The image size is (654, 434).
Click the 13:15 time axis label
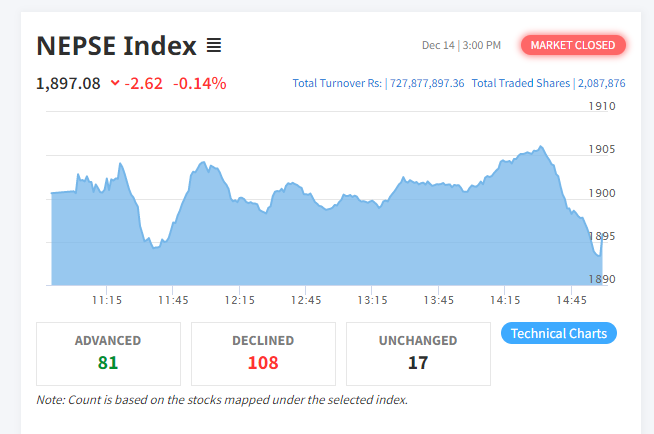(x=372, y=300)
